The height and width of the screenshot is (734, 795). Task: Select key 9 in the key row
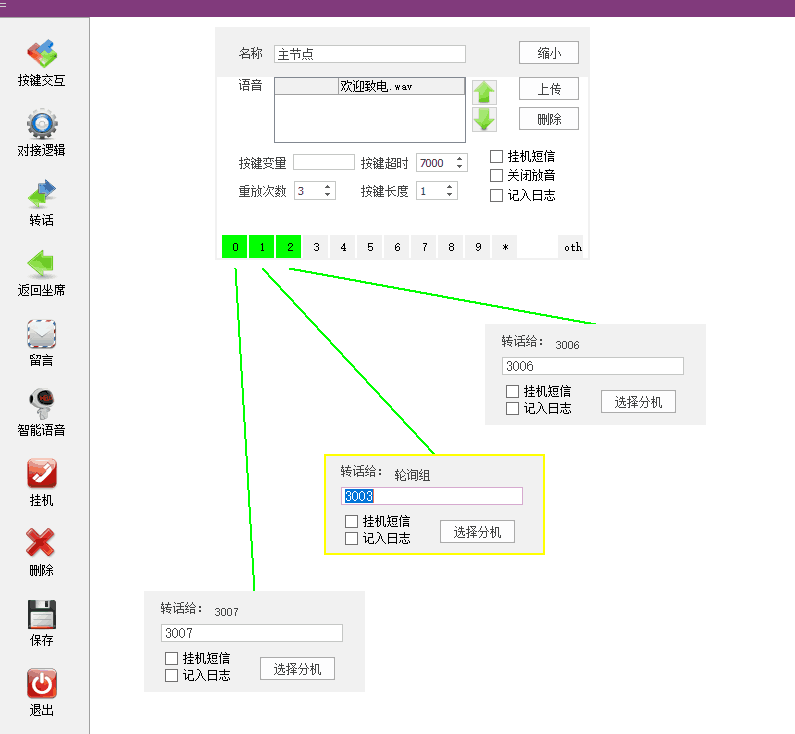(478, 247)
